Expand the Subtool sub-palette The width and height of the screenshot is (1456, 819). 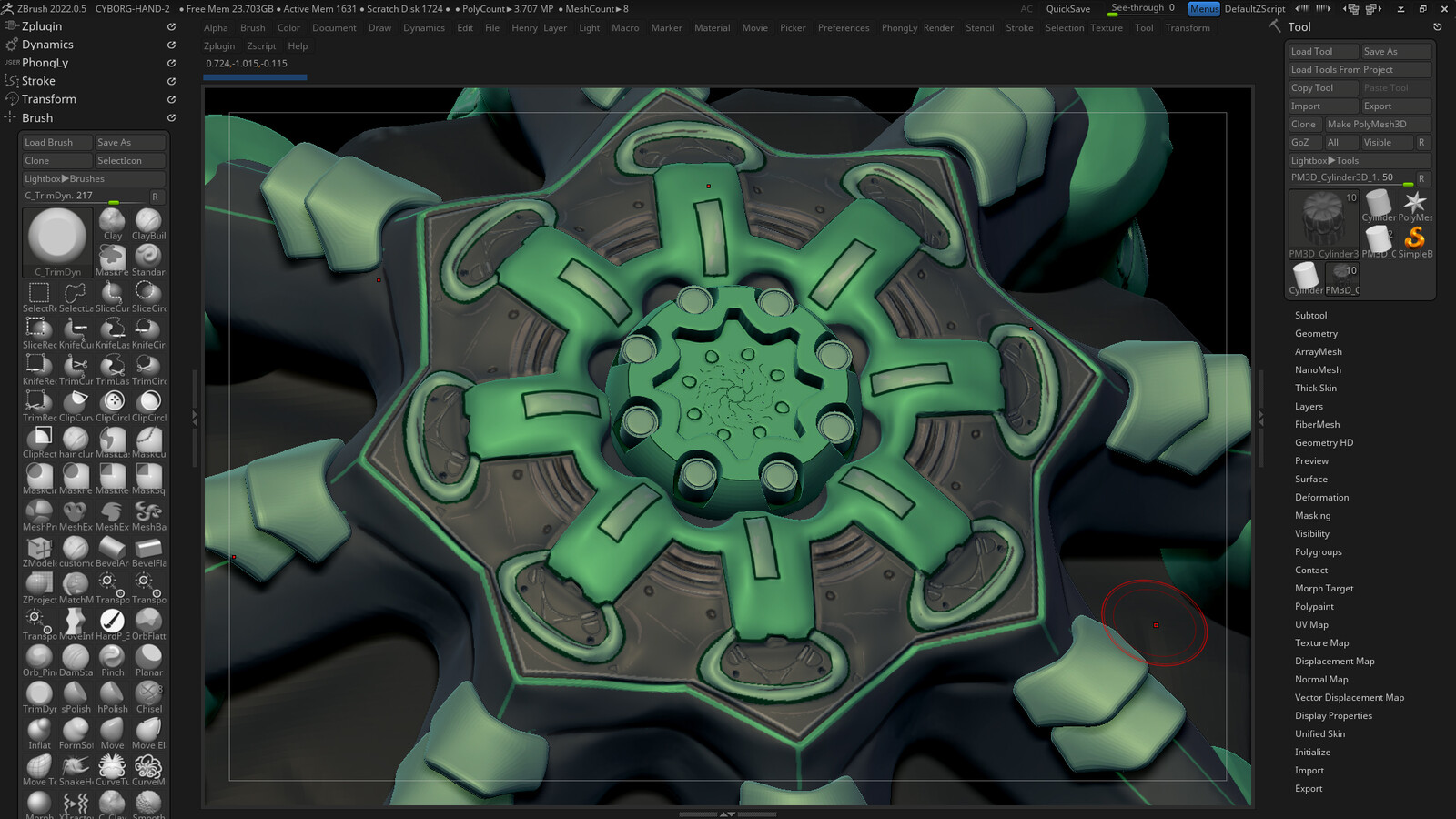[x=1310, y=315]
